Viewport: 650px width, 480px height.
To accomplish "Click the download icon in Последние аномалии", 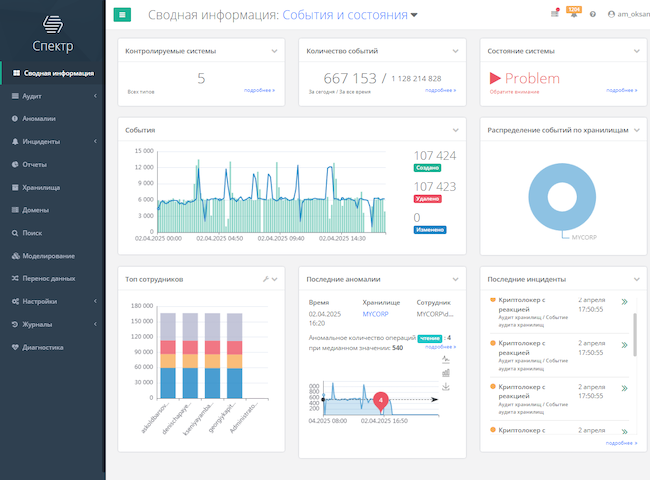I will 445,387.
